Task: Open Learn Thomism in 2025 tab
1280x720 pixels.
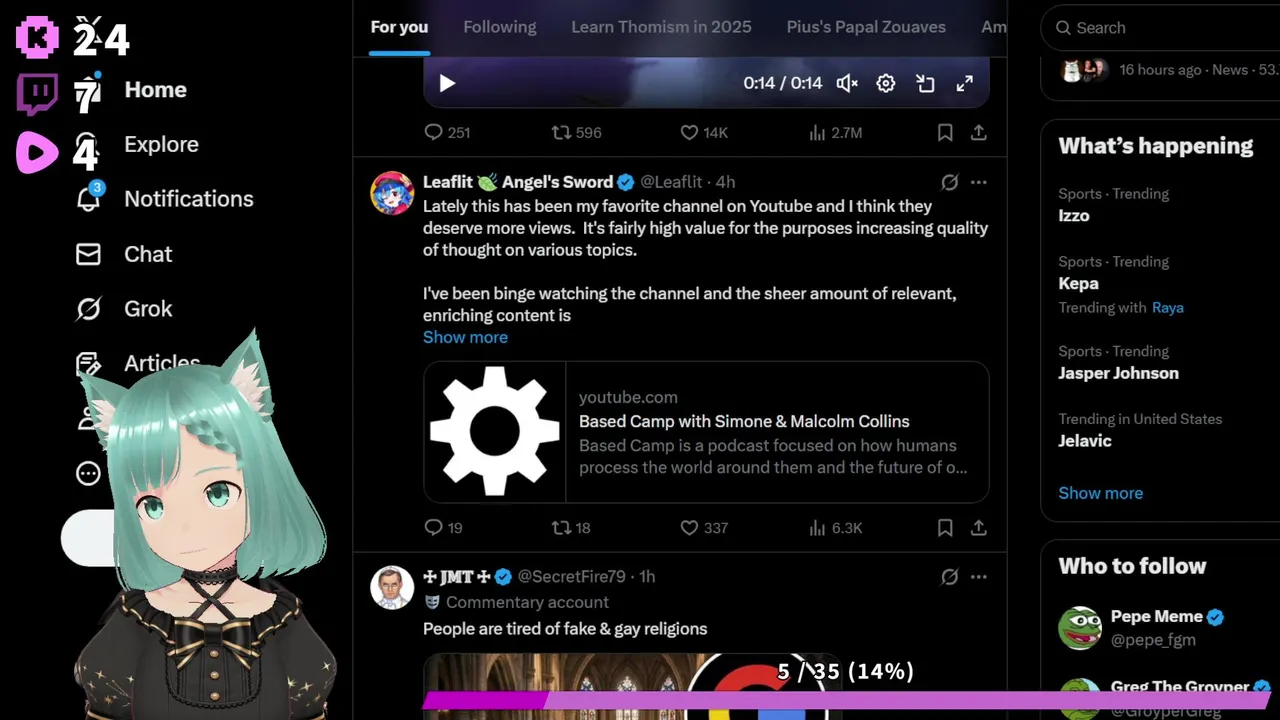Action: click(x=661, y=27)
